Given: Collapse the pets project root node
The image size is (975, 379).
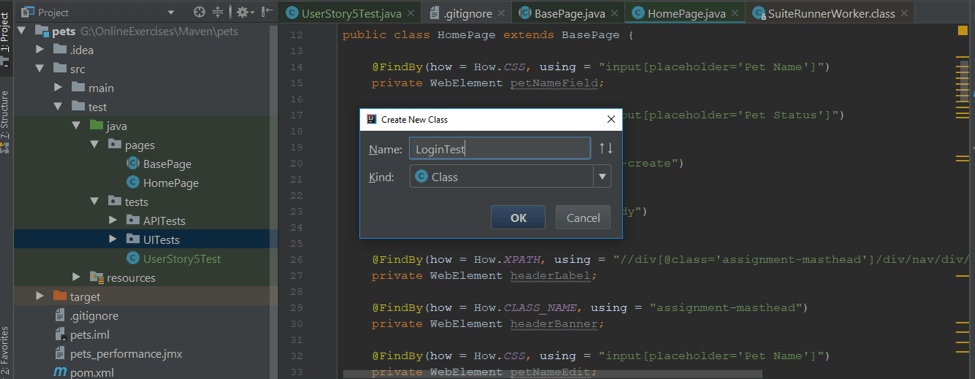Looking at the screenshot, I should [x=22, y=30].
